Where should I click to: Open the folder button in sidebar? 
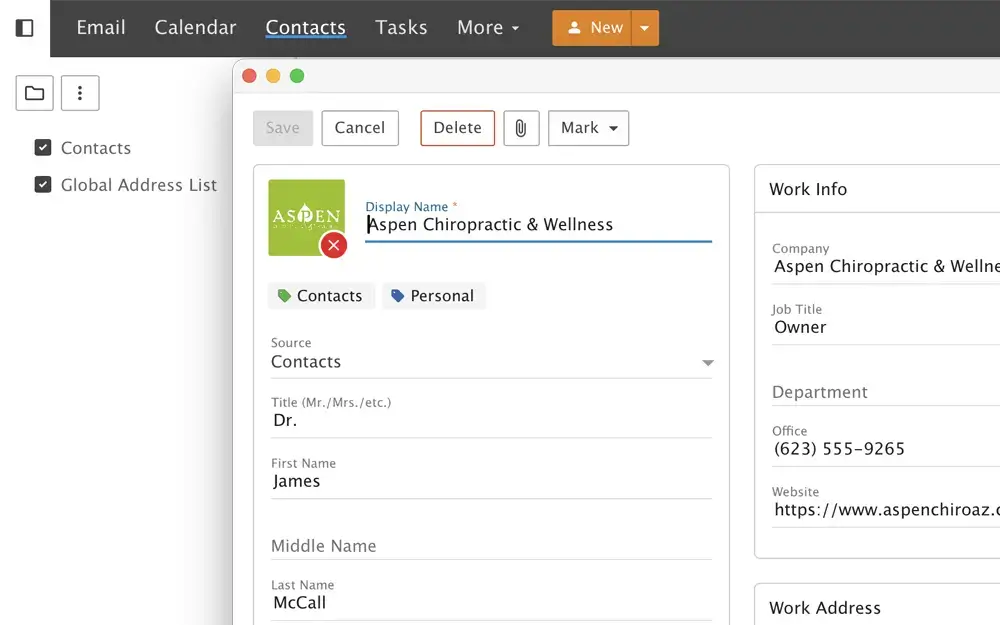[34, 93]
